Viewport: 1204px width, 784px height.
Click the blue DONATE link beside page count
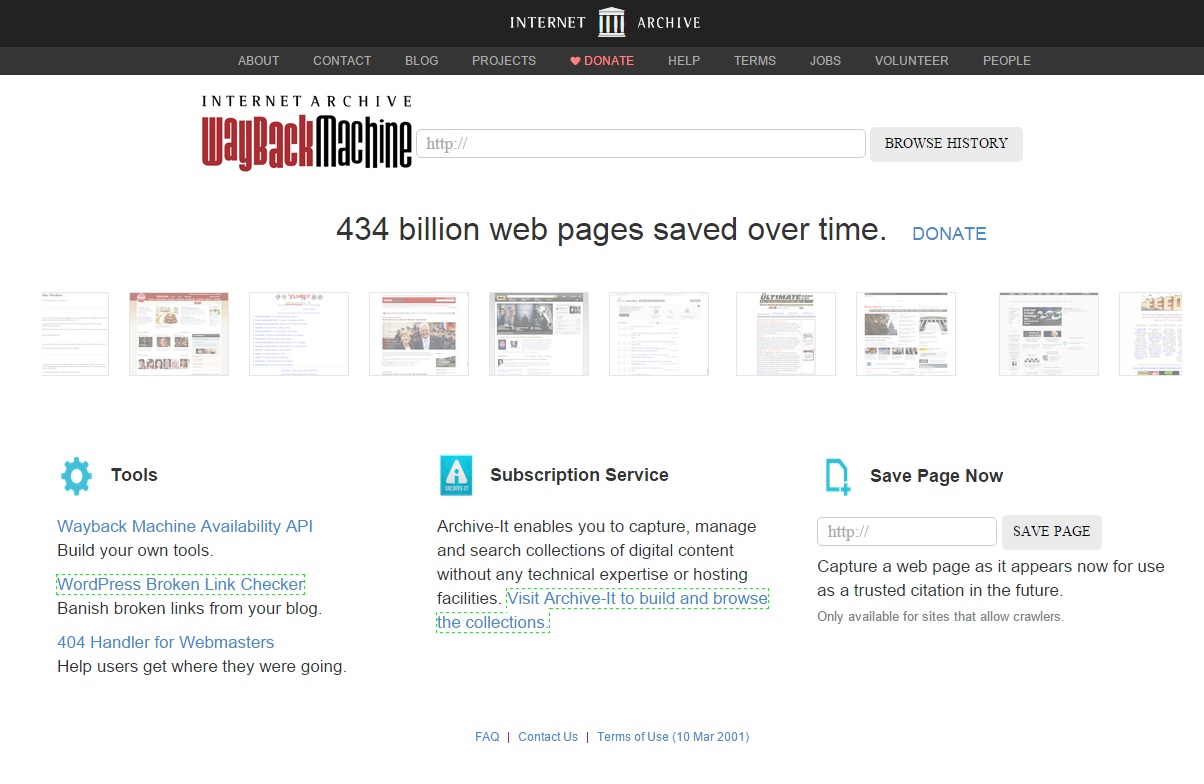click(x=949, y=234)
